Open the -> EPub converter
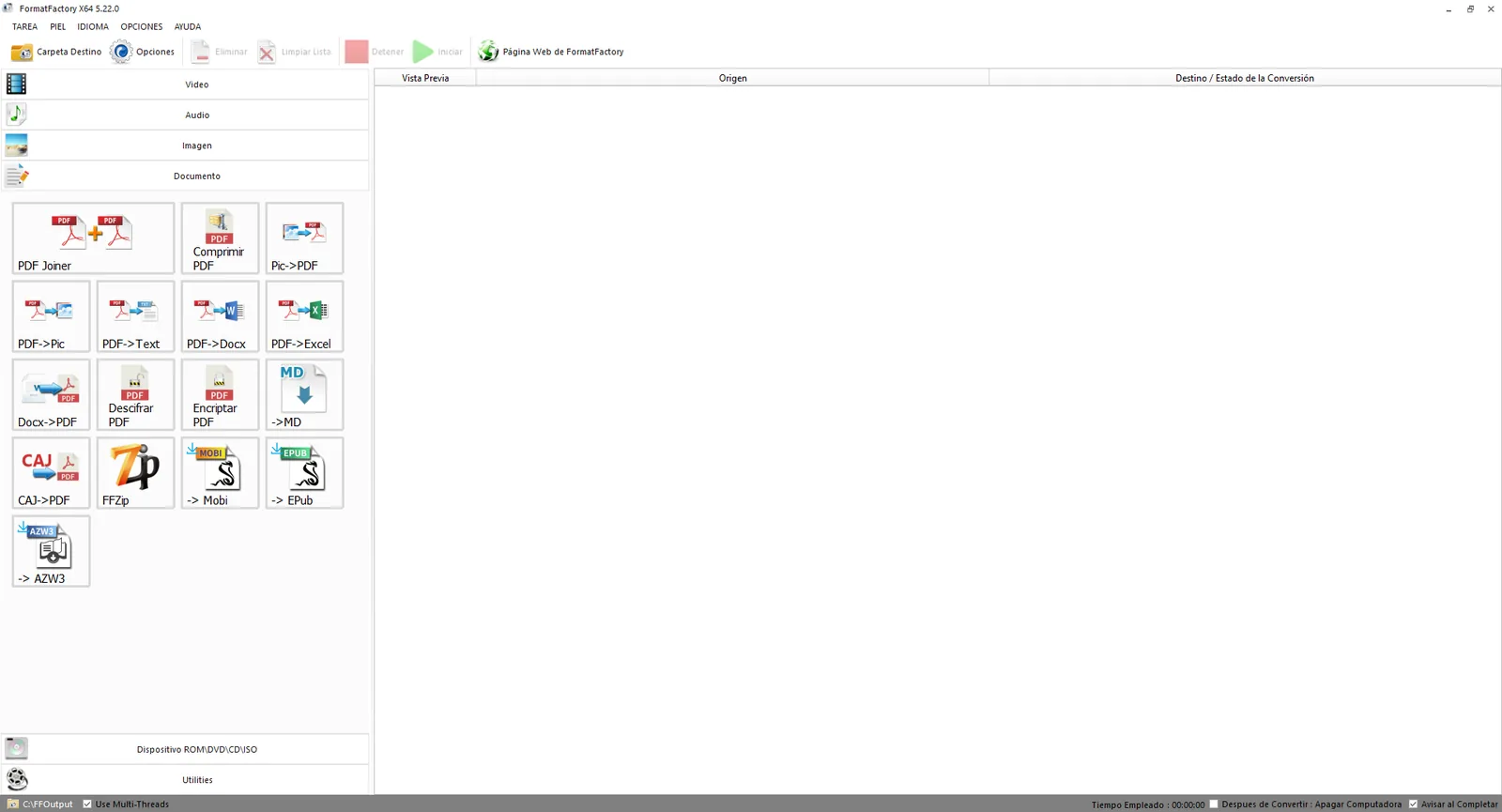Image resolution: width=1502 pixels, height=812 pixels. click(x=304, y=473)
